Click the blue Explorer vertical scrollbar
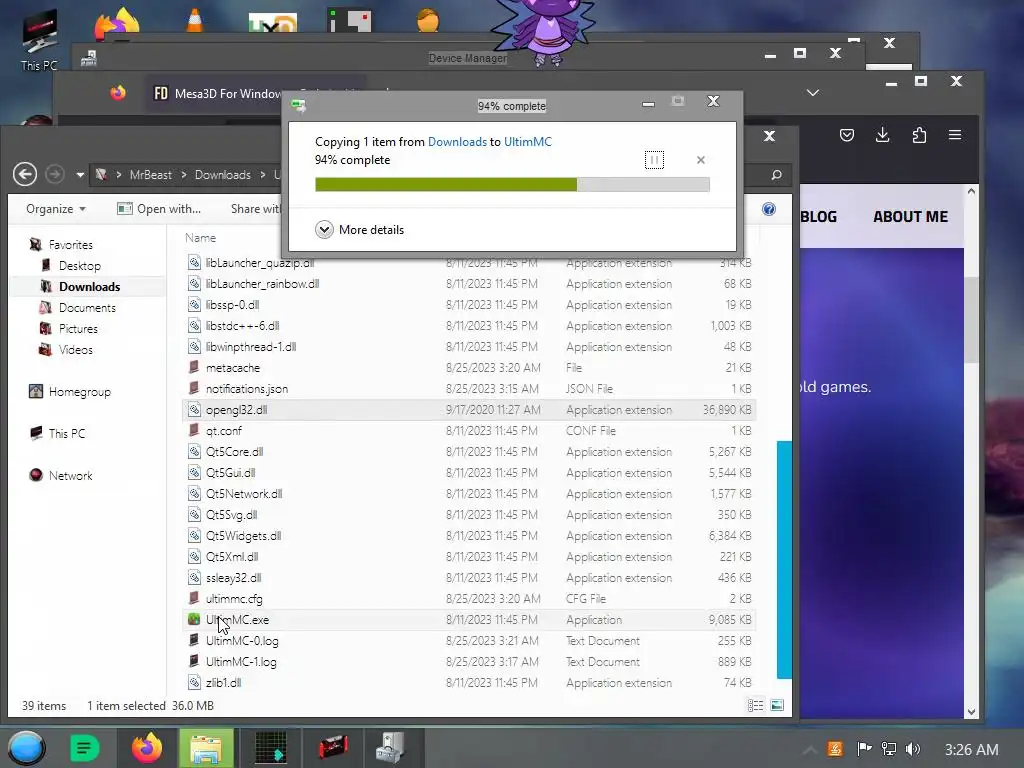Viewport: 1024px width, 768px height. coord(784,560)
